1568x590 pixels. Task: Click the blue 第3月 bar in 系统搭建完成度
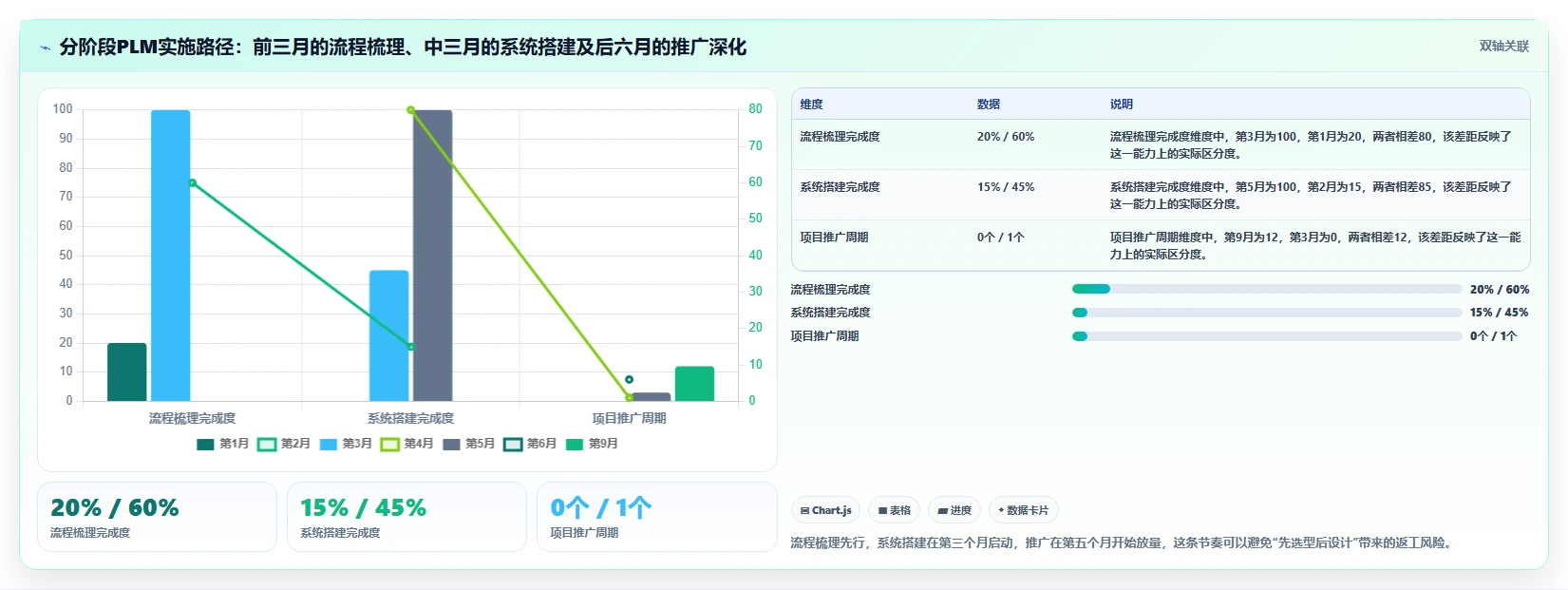pyautogui.click(x=389, y=335)
